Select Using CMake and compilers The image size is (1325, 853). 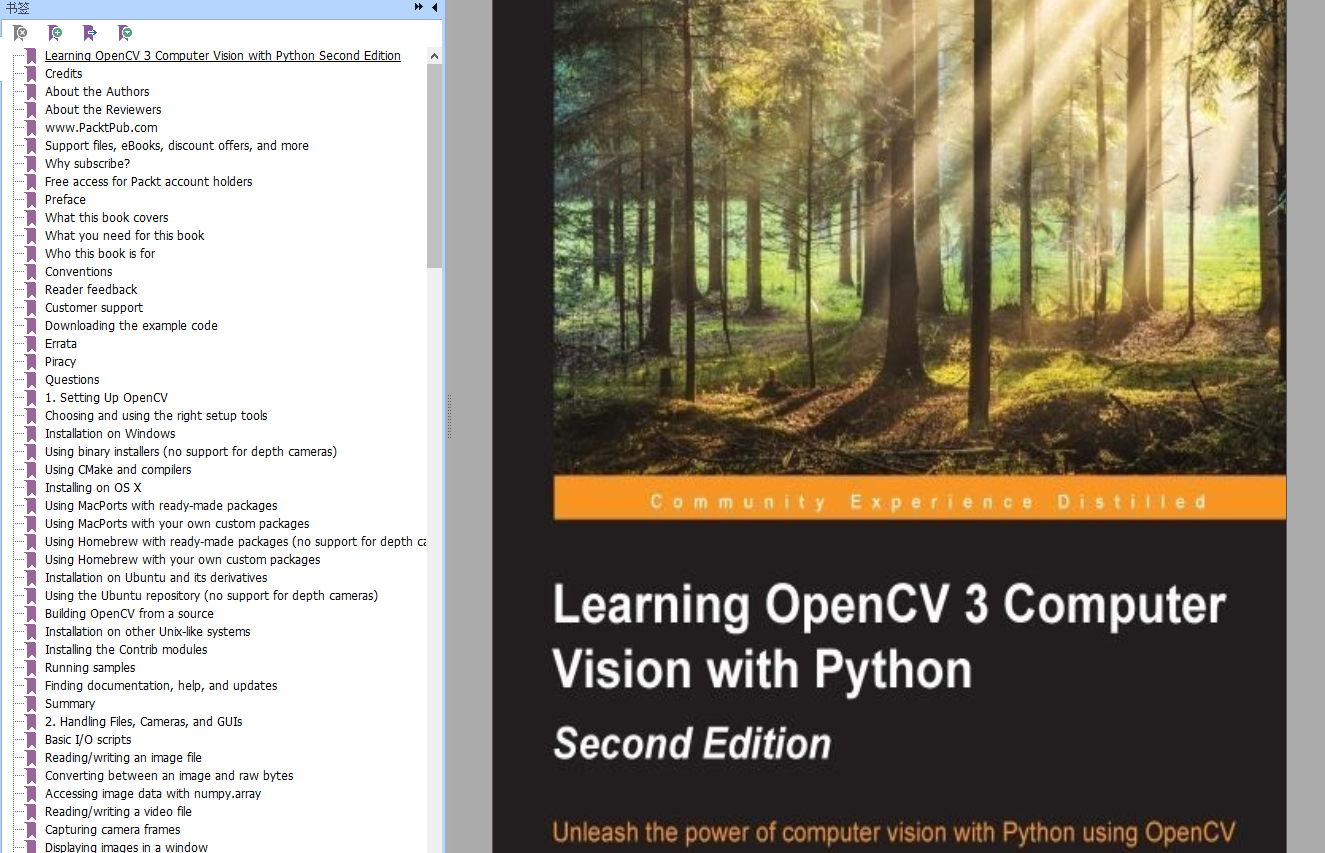coord(118,470)
